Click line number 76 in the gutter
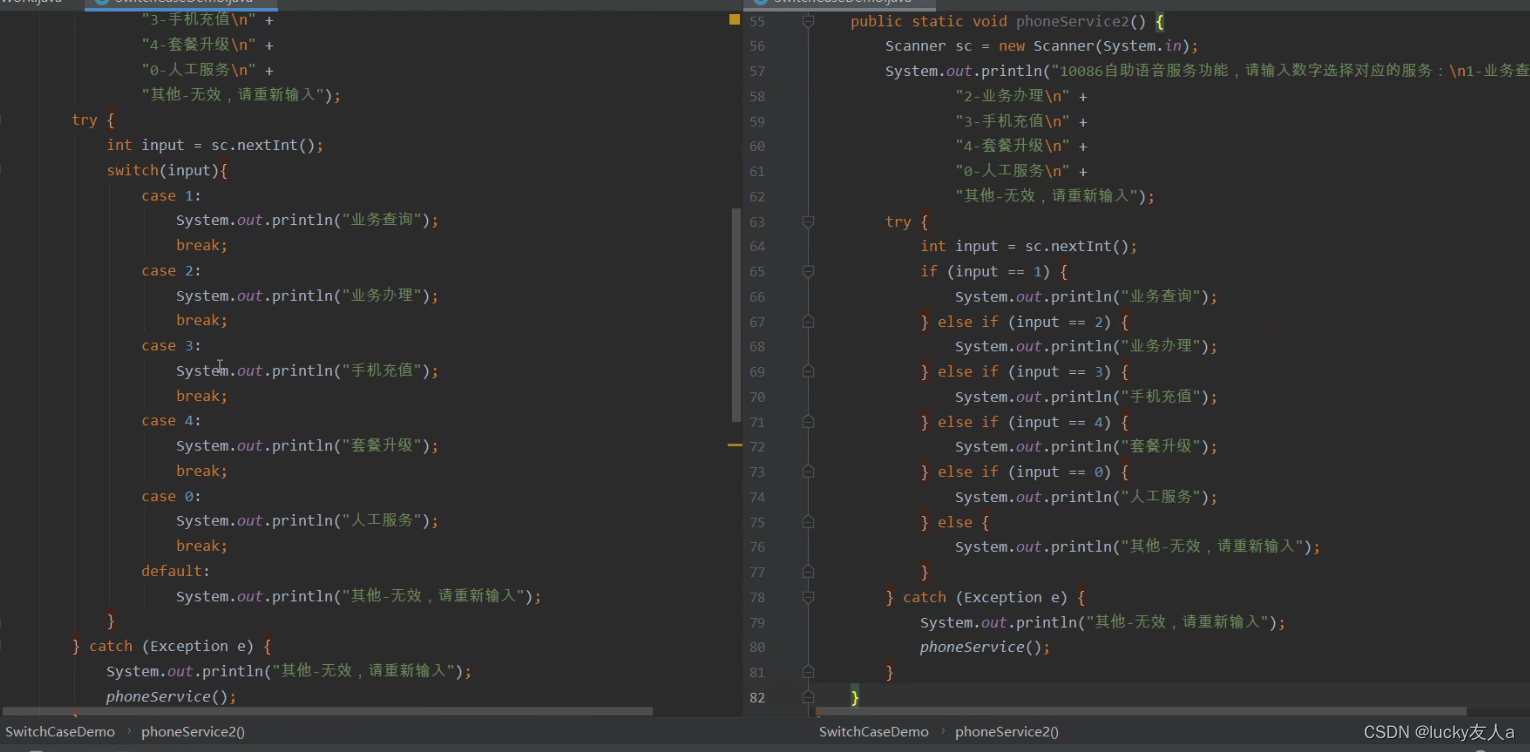 pos(756,547)
